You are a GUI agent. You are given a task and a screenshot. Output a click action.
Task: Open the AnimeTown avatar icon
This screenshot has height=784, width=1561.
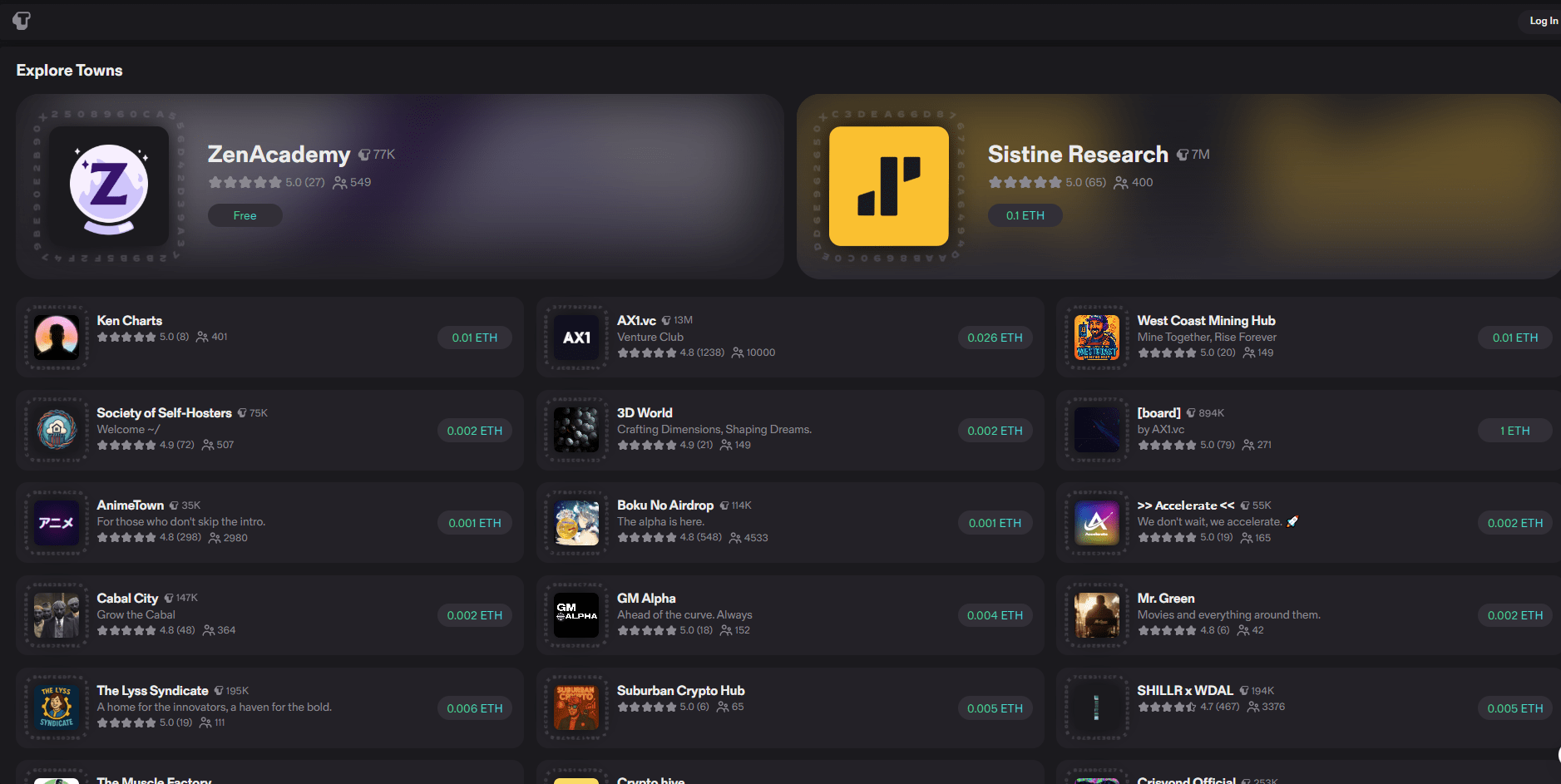click(x=57, y=523)
